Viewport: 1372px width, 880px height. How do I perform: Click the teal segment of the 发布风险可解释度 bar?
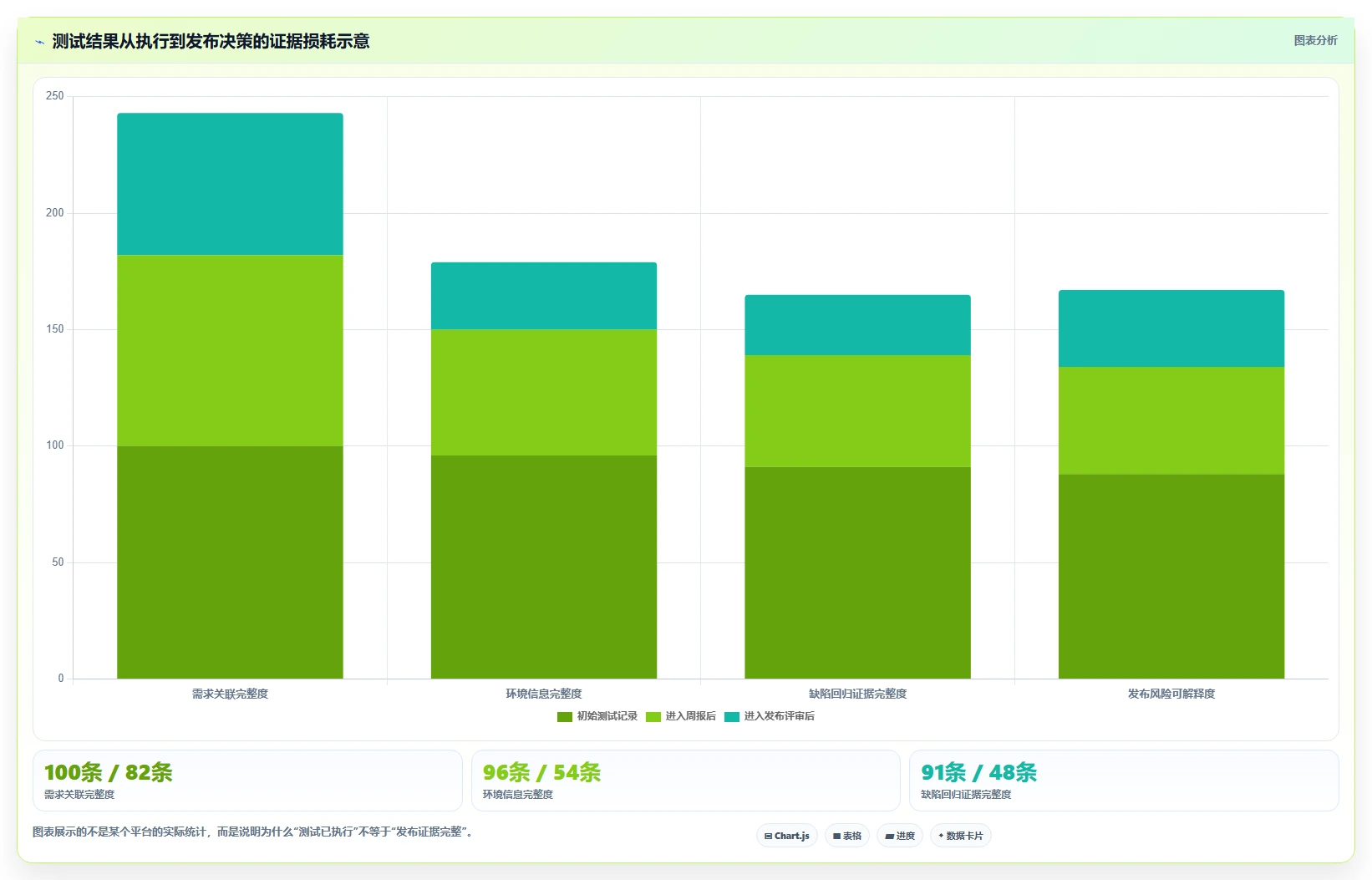(1171, 328)
